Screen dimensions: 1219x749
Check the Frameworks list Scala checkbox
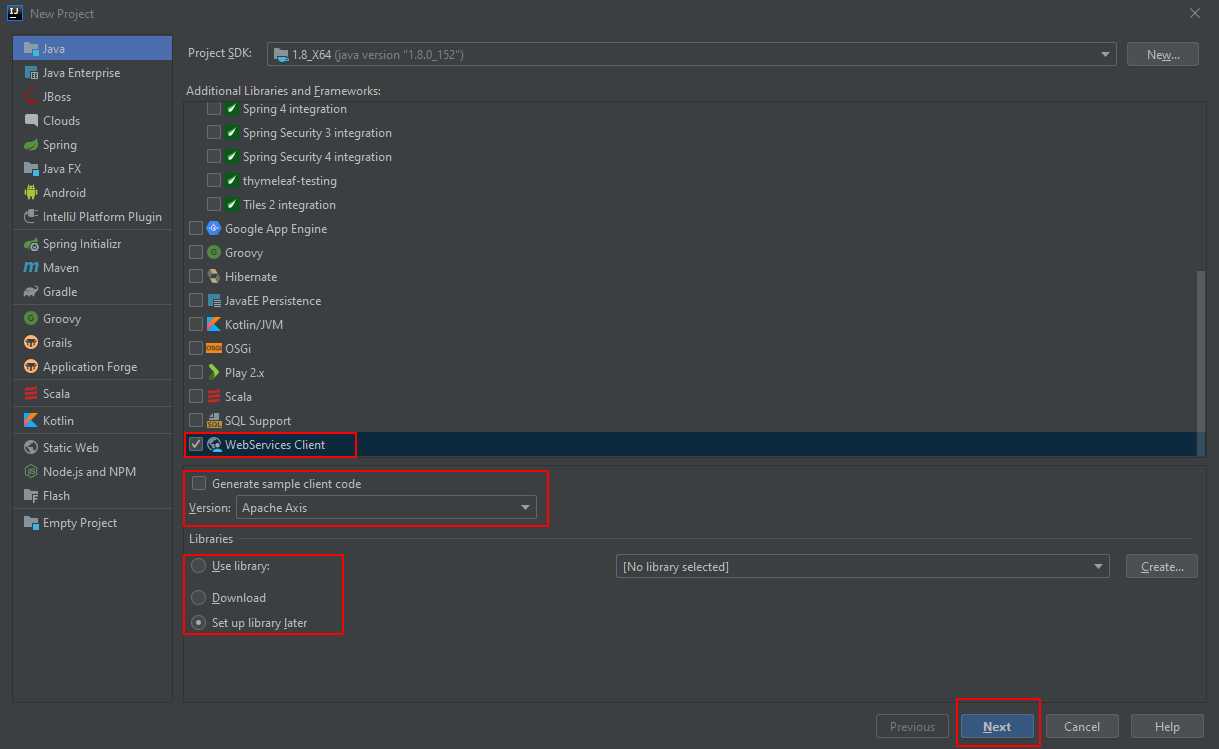[196, 396]
